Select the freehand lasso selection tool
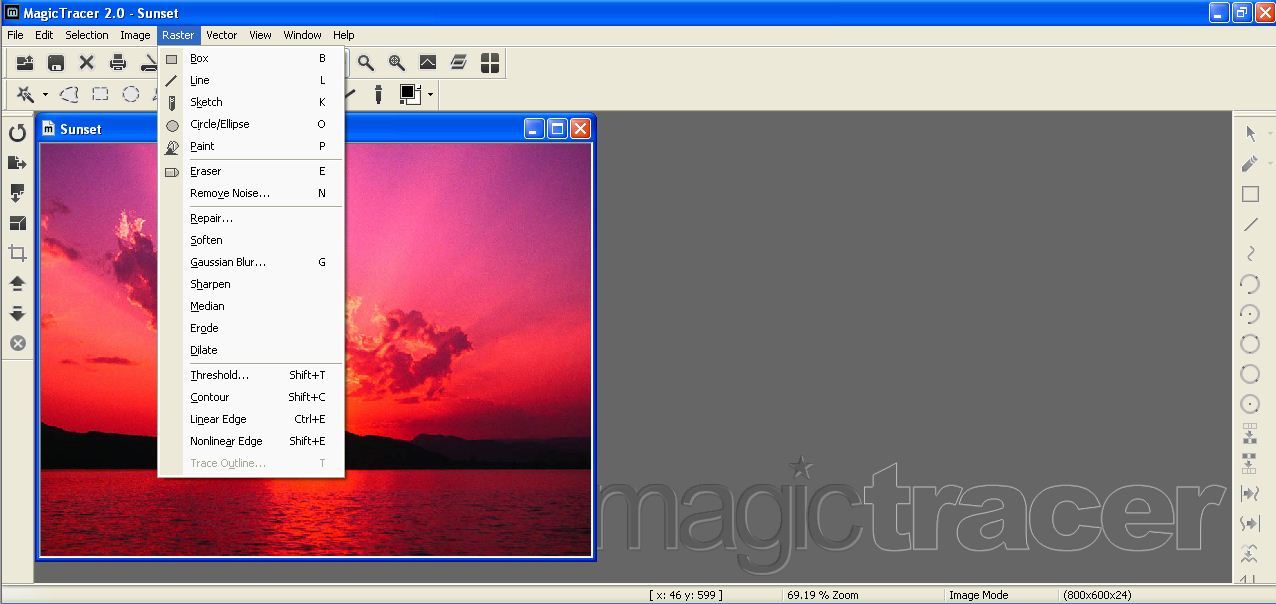 69,94
